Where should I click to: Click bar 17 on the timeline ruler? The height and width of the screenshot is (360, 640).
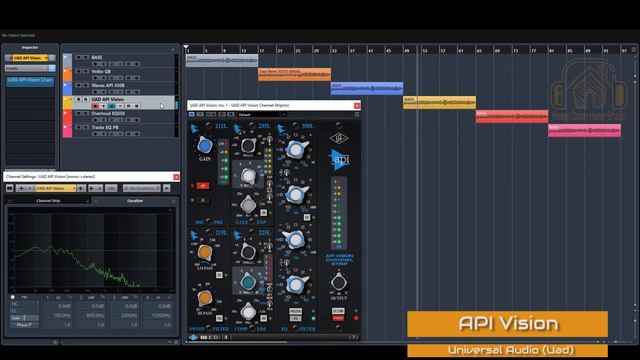tap(261, 50)
